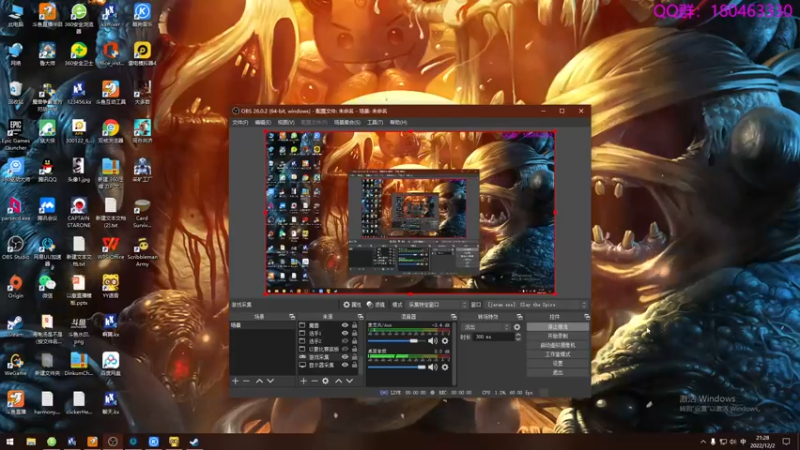
Task: Click the 停止推流 stop streaming button
Action: point(558,327)
